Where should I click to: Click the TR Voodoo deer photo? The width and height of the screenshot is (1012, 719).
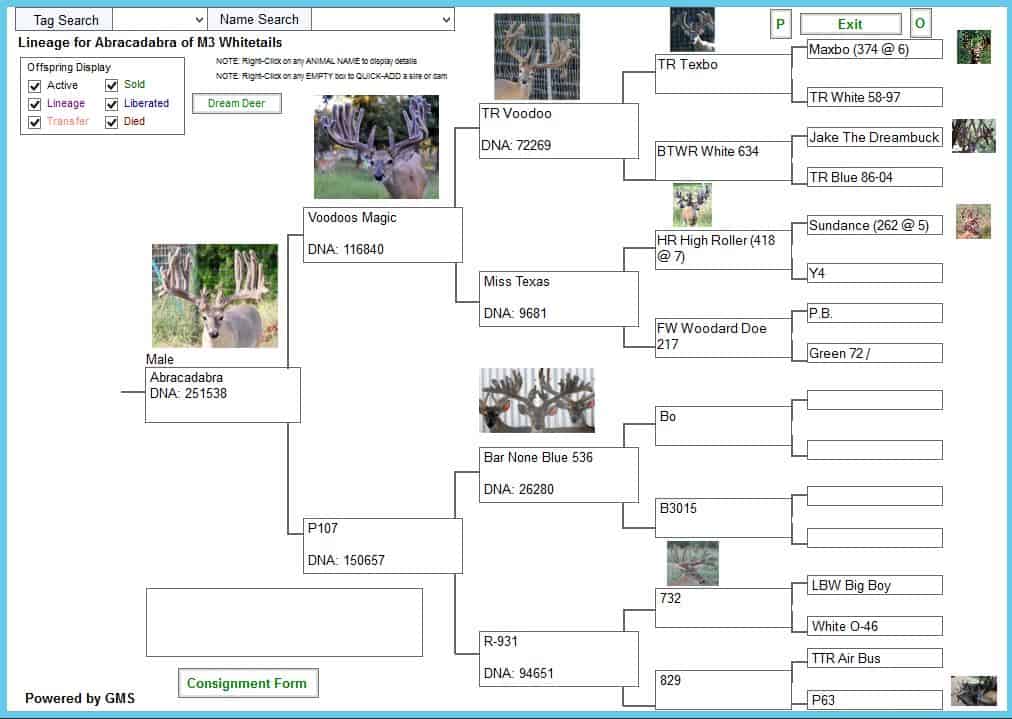tap(537, 57)
